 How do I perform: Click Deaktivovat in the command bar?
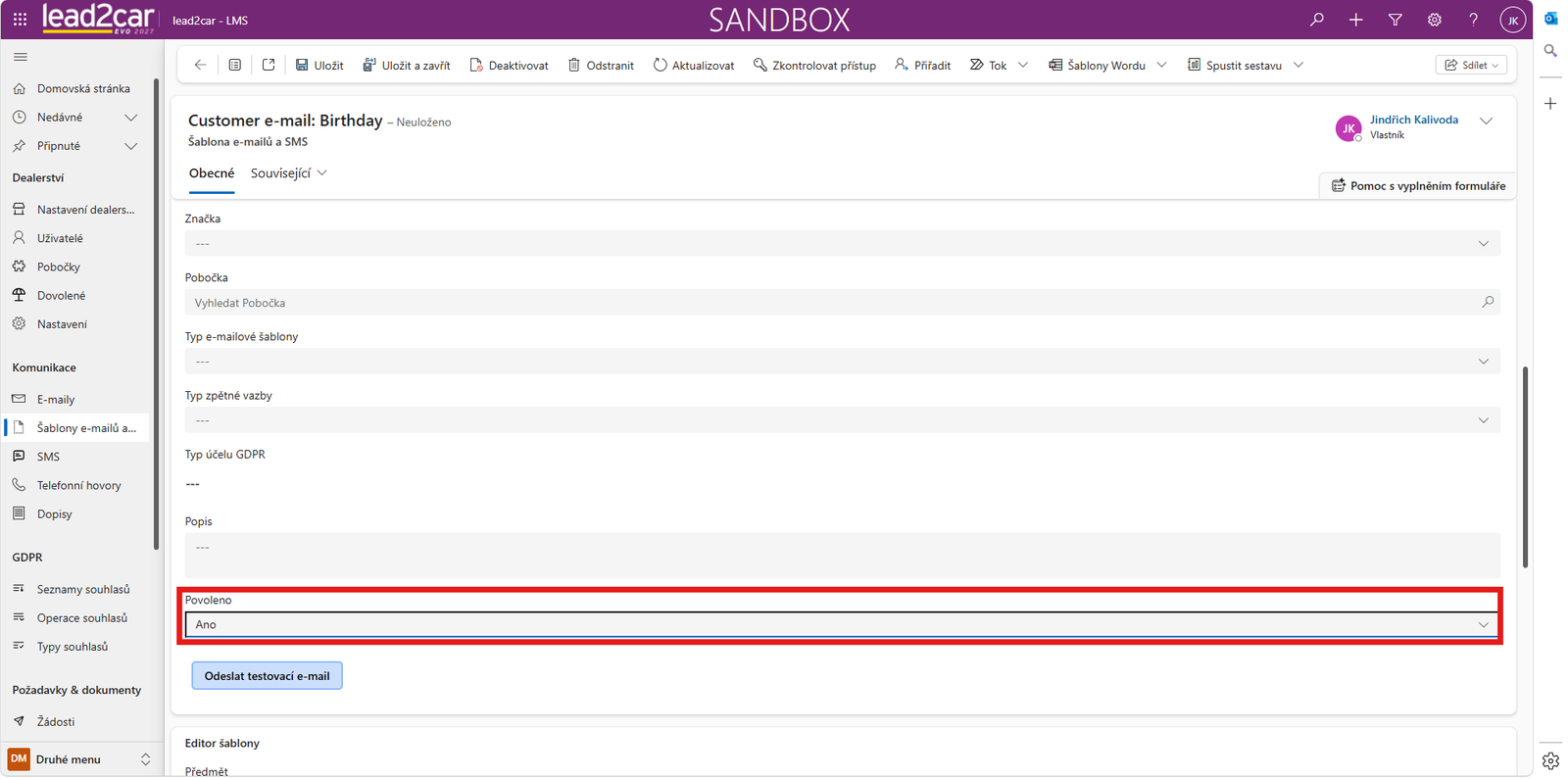(x=509, y=66)
